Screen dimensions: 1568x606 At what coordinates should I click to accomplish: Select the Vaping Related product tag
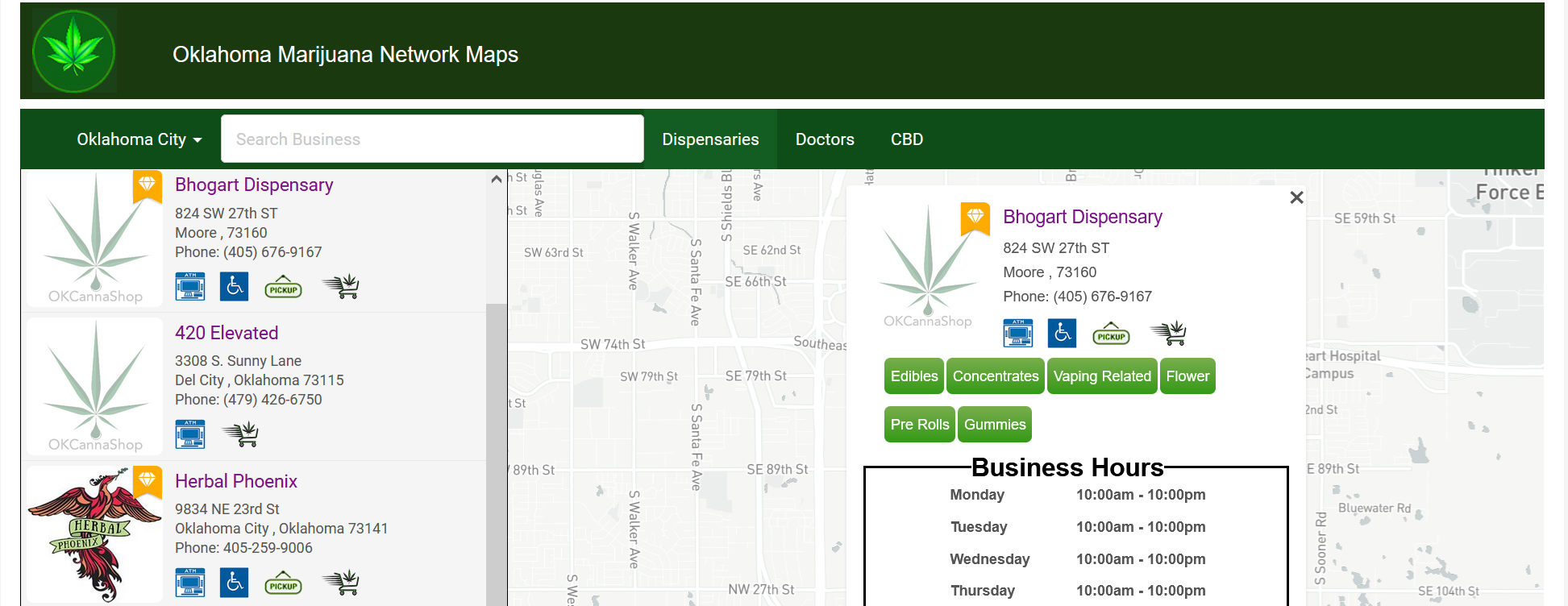(x=1102, y=376)
